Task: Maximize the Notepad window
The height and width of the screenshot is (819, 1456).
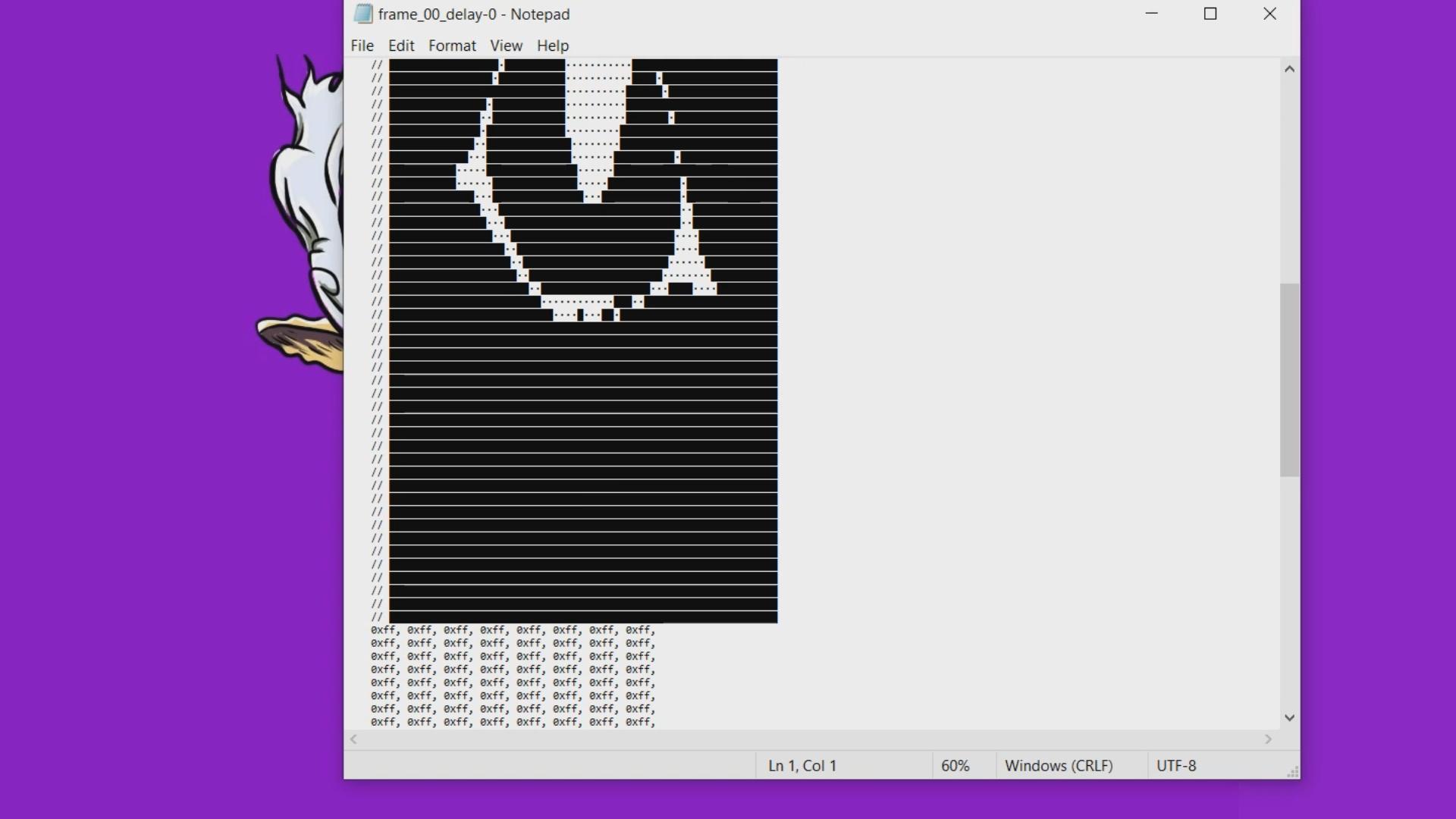Action: [1210, 14]
